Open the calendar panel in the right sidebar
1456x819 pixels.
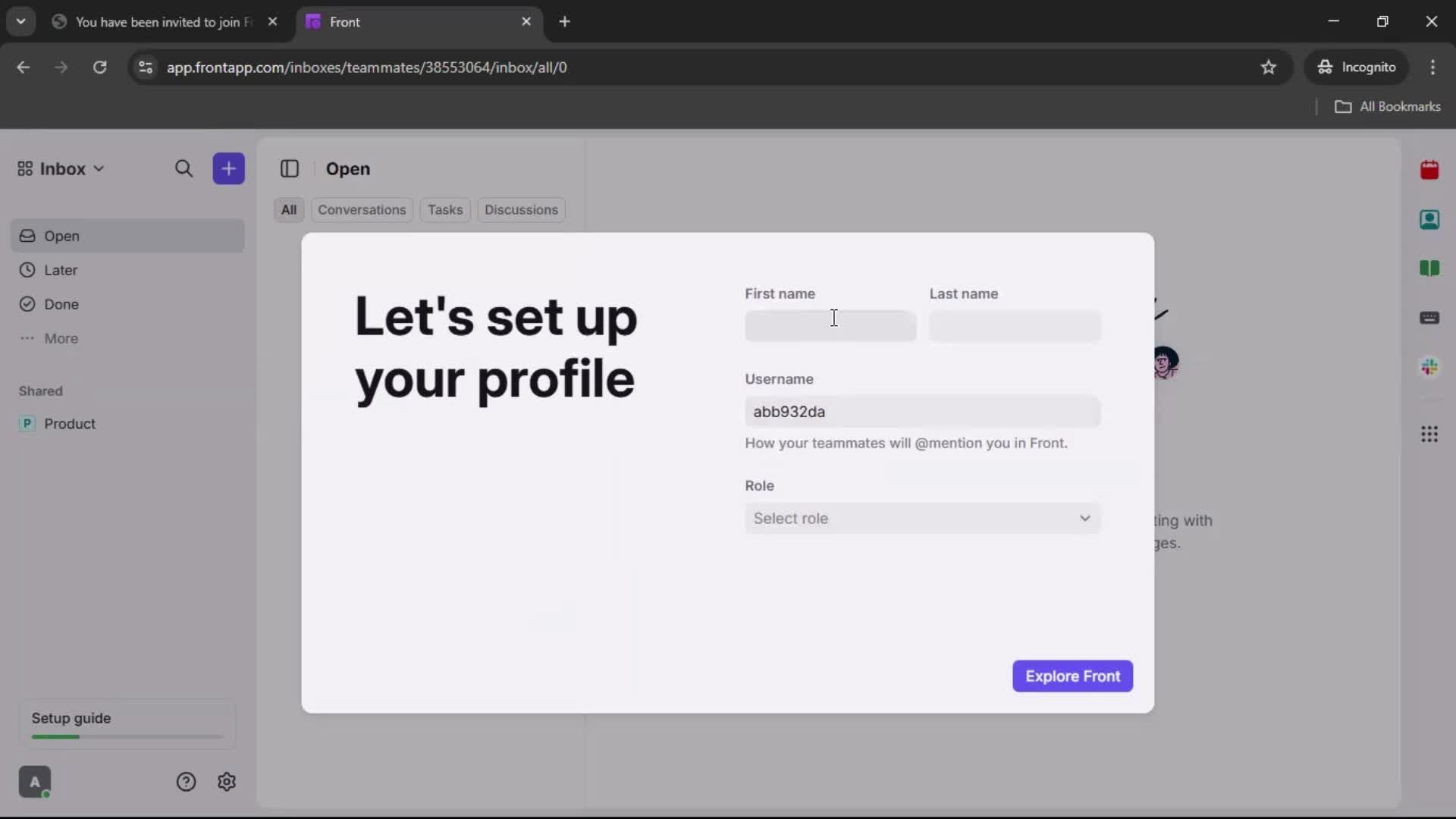tap(1430, 170)
